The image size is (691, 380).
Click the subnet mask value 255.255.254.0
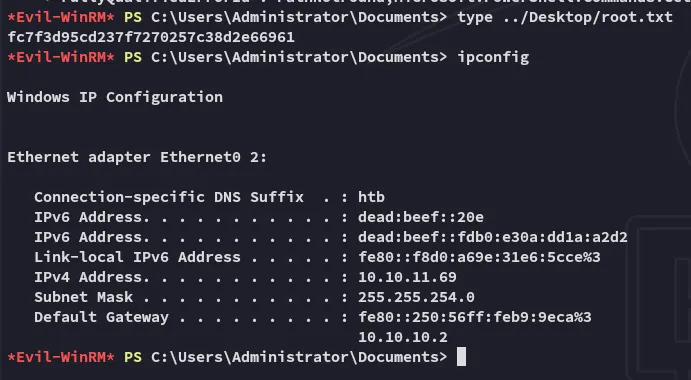(416, 297)
